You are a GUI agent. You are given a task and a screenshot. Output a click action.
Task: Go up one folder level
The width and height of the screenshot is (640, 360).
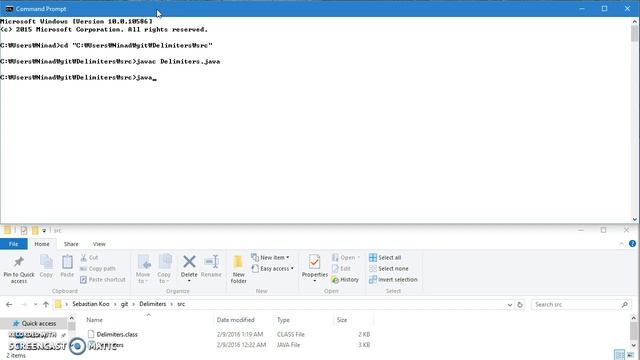point(46,304)
